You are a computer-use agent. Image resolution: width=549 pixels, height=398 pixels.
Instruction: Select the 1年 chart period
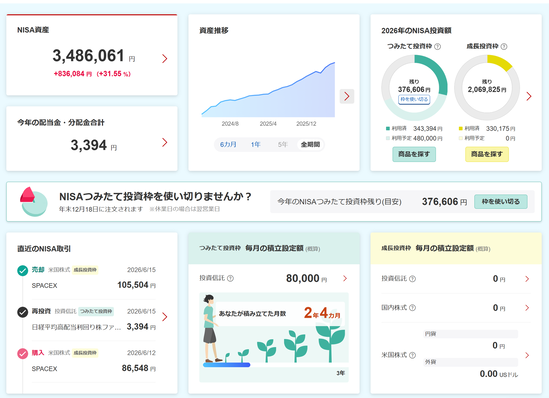pyautogui.click(x=256, y=144)
